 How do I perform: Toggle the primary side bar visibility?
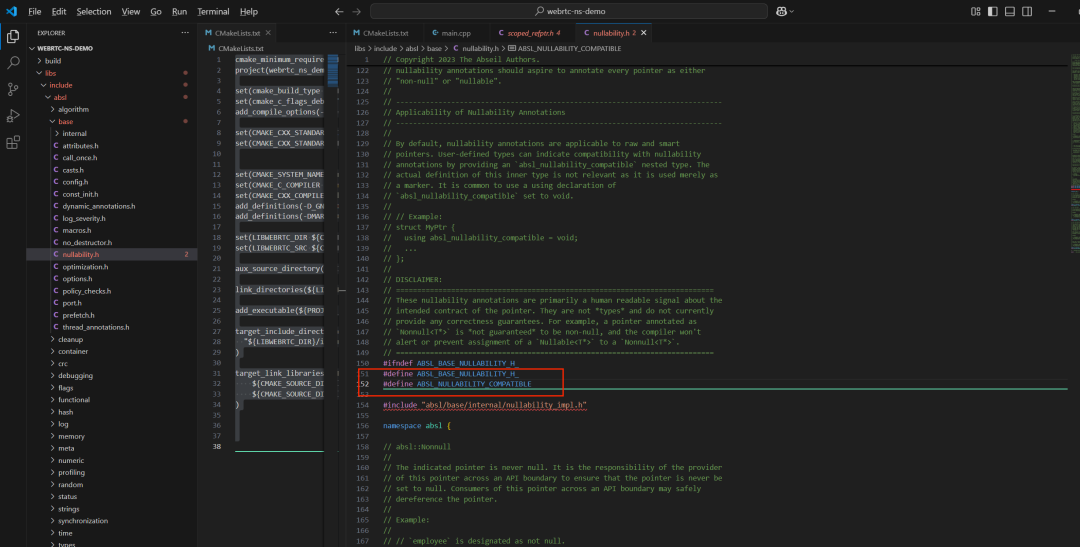tap(991, 11)
